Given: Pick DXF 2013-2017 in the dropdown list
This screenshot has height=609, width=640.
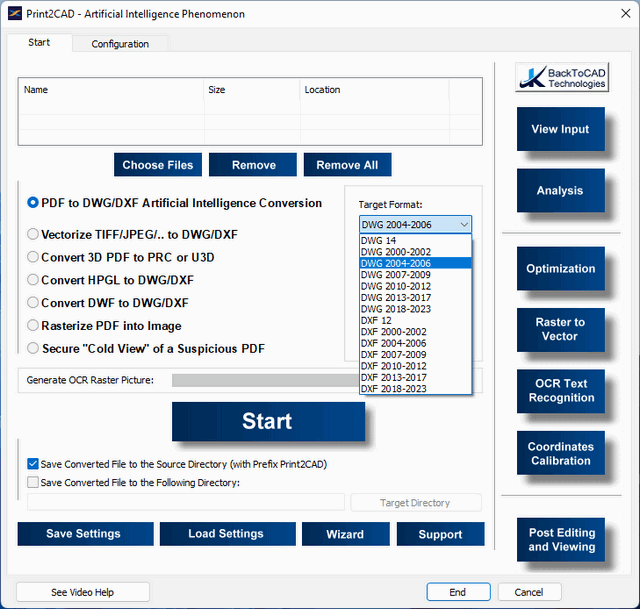Looking at the screenshot, I should click(394, 377).
